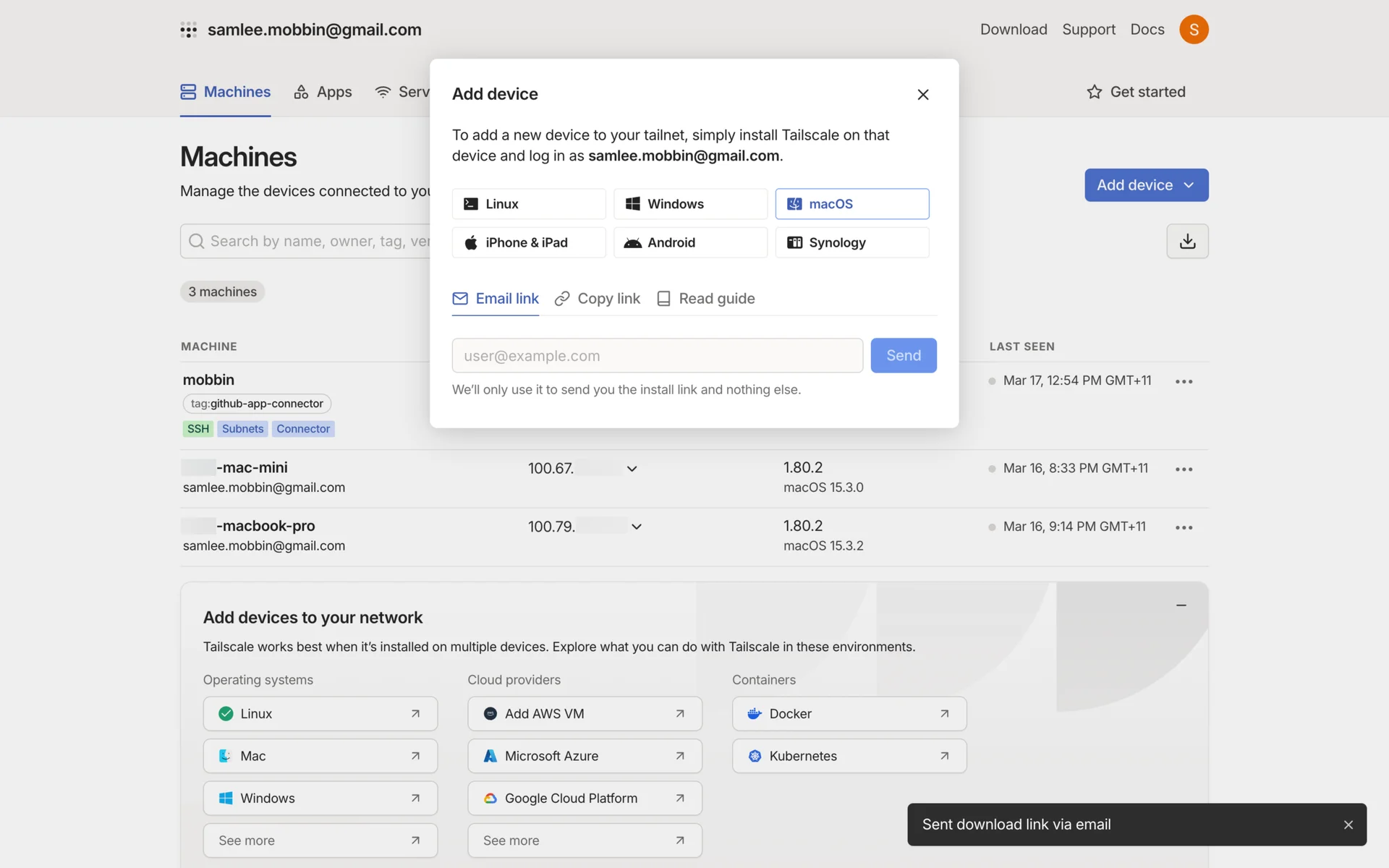Open the Docker container guide link
The width and height of the screenshot is (1389, 868).
849,714
